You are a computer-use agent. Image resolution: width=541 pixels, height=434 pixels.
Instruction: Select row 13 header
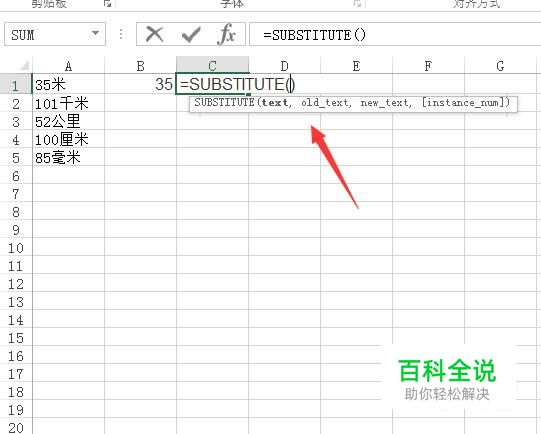click(x=16, y=301)
